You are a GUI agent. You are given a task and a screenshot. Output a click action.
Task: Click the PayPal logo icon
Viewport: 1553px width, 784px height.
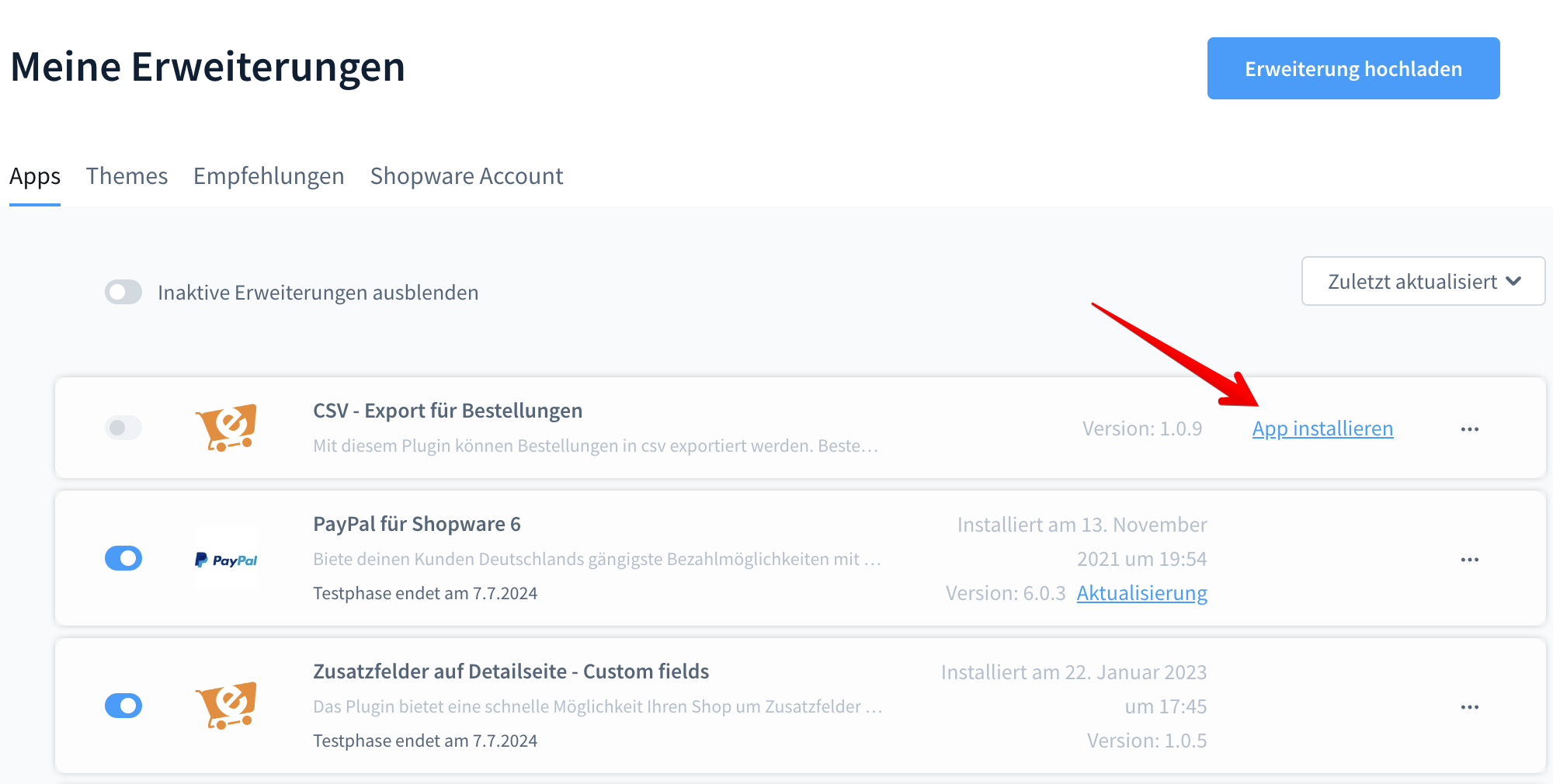(x=225, y=560)
